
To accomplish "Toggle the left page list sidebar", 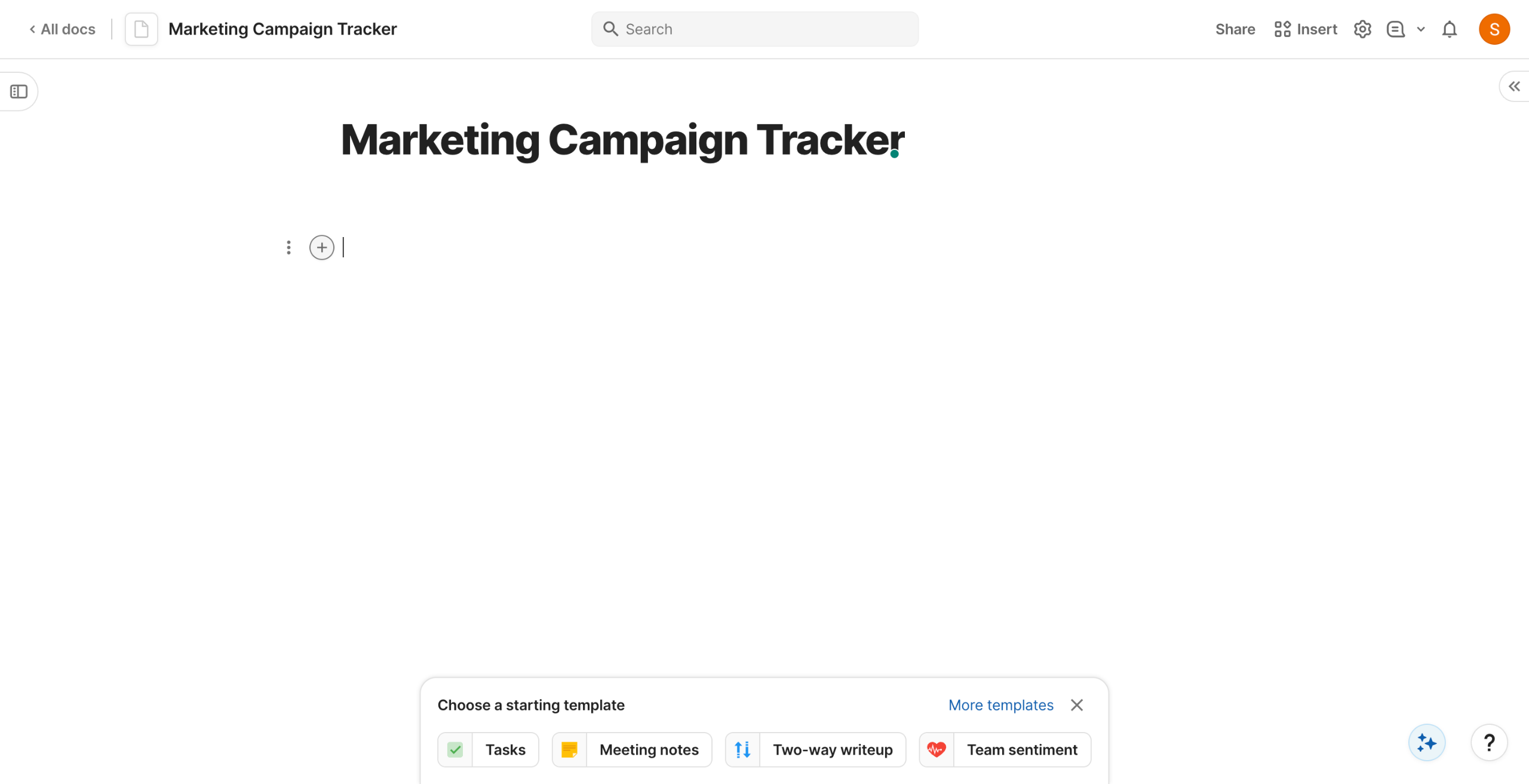I will 19,91.
